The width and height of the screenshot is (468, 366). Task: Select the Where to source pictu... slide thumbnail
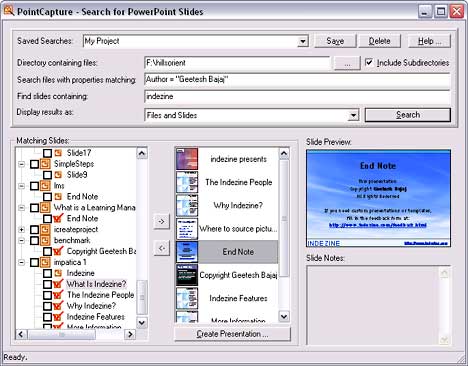[x=187, y=229]
